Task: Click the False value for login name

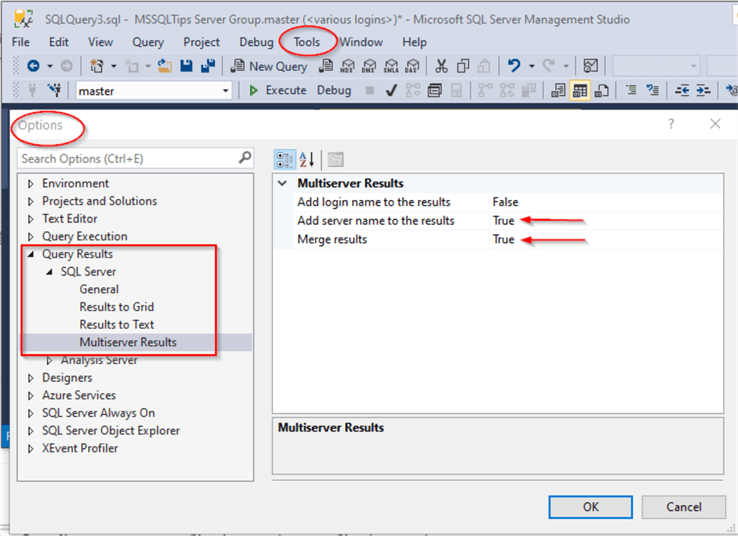Action: [505, 202]
